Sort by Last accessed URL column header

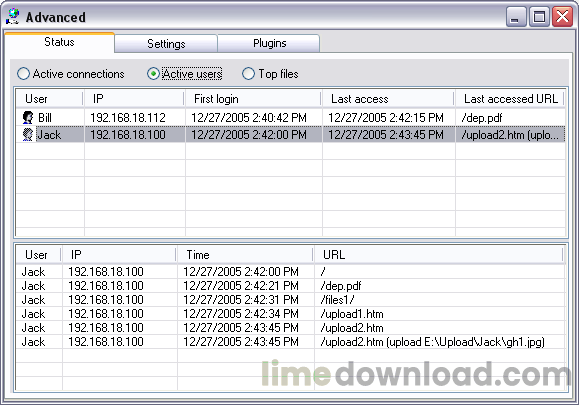[509, 99]
